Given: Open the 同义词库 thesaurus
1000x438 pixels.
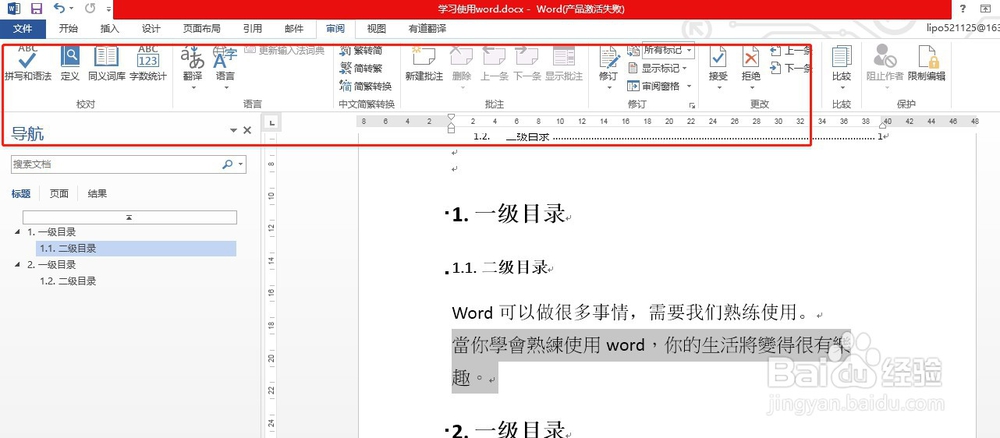Looking at the screenshot, I should pyautogui.click(x=106, y=63).
